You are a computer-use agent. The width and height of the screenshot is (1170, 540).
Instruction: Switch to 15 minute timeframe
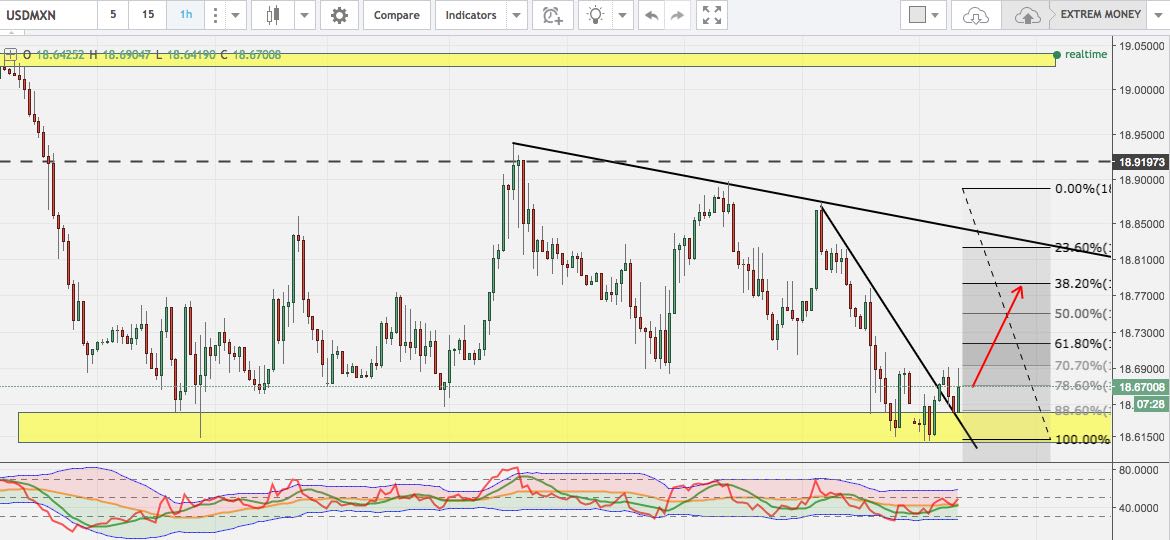(148, 15)
